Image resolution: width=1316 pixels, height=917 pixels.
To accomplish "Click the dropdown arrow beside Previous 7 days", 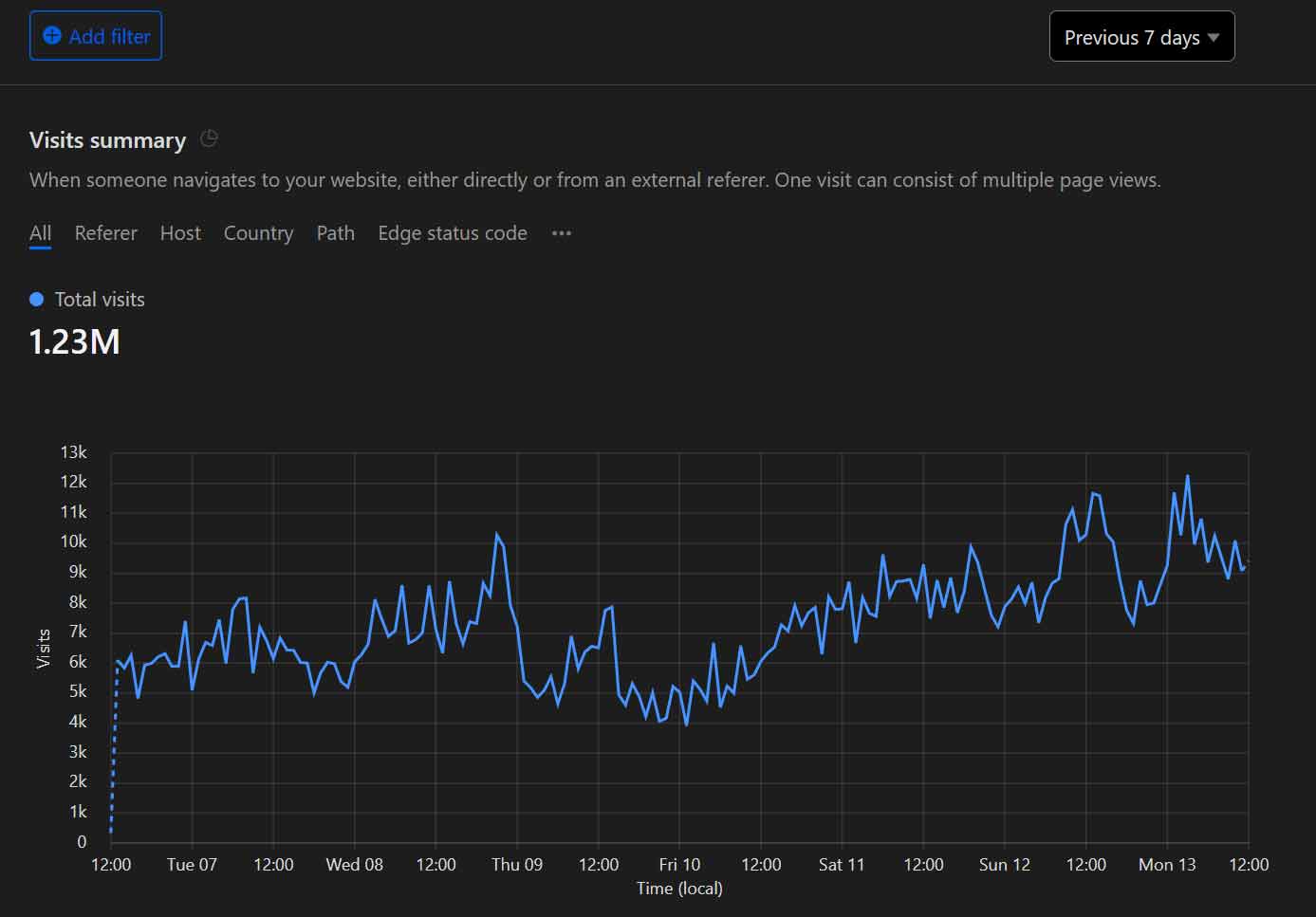I will 1214,38.
